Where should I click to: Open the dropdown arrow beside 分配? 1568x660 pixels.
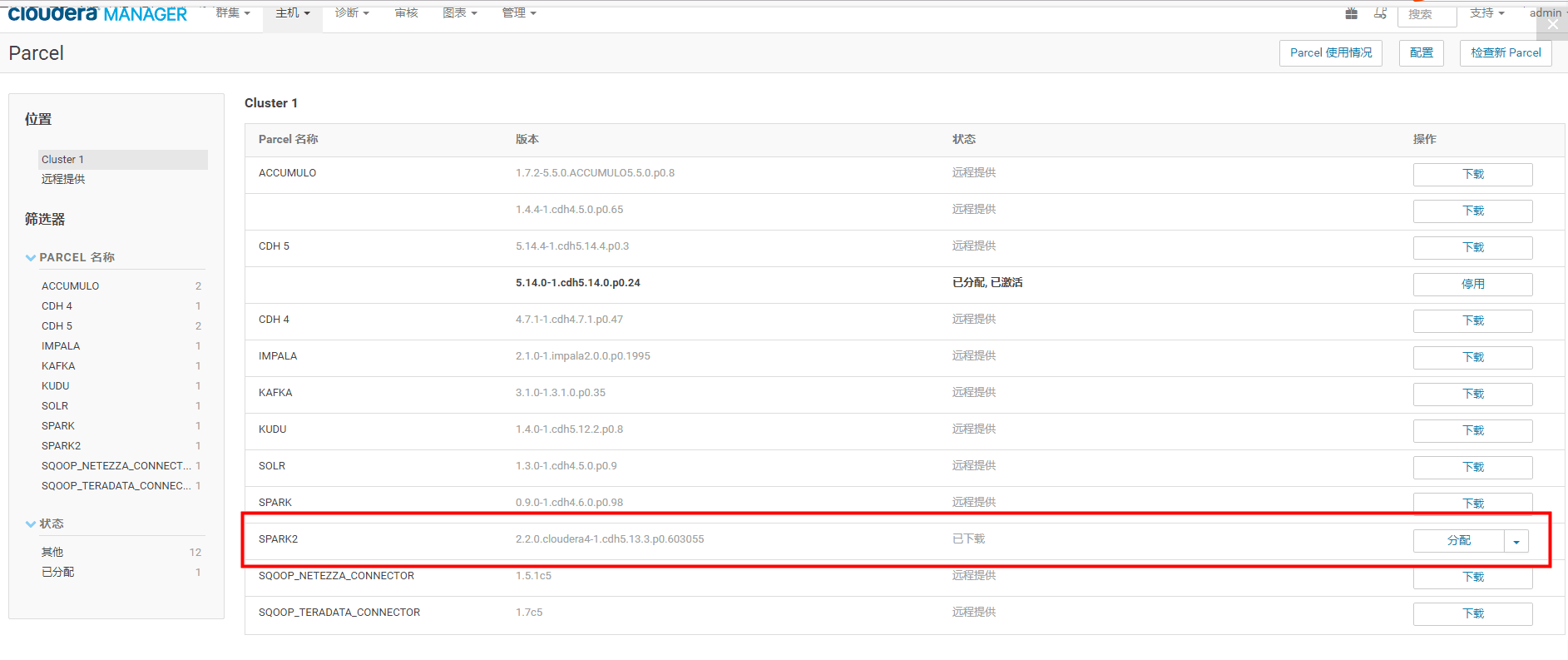point(1516,541)
